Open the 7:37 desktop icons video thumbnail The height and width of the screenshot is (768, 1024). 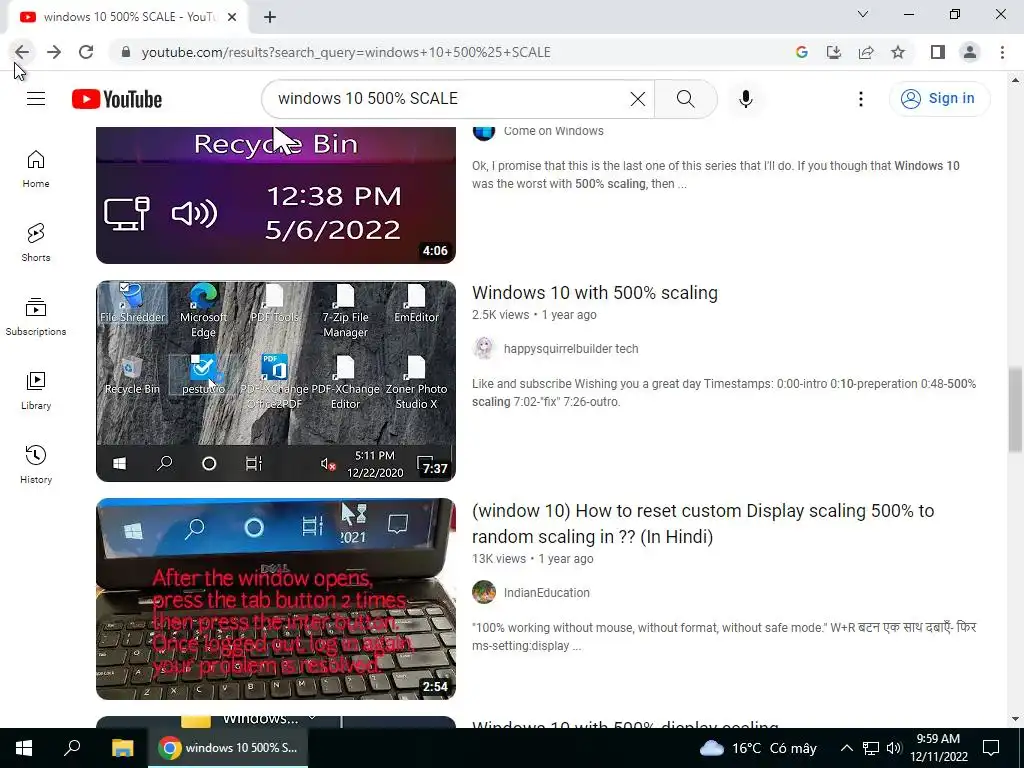click(x=276, y=381)
